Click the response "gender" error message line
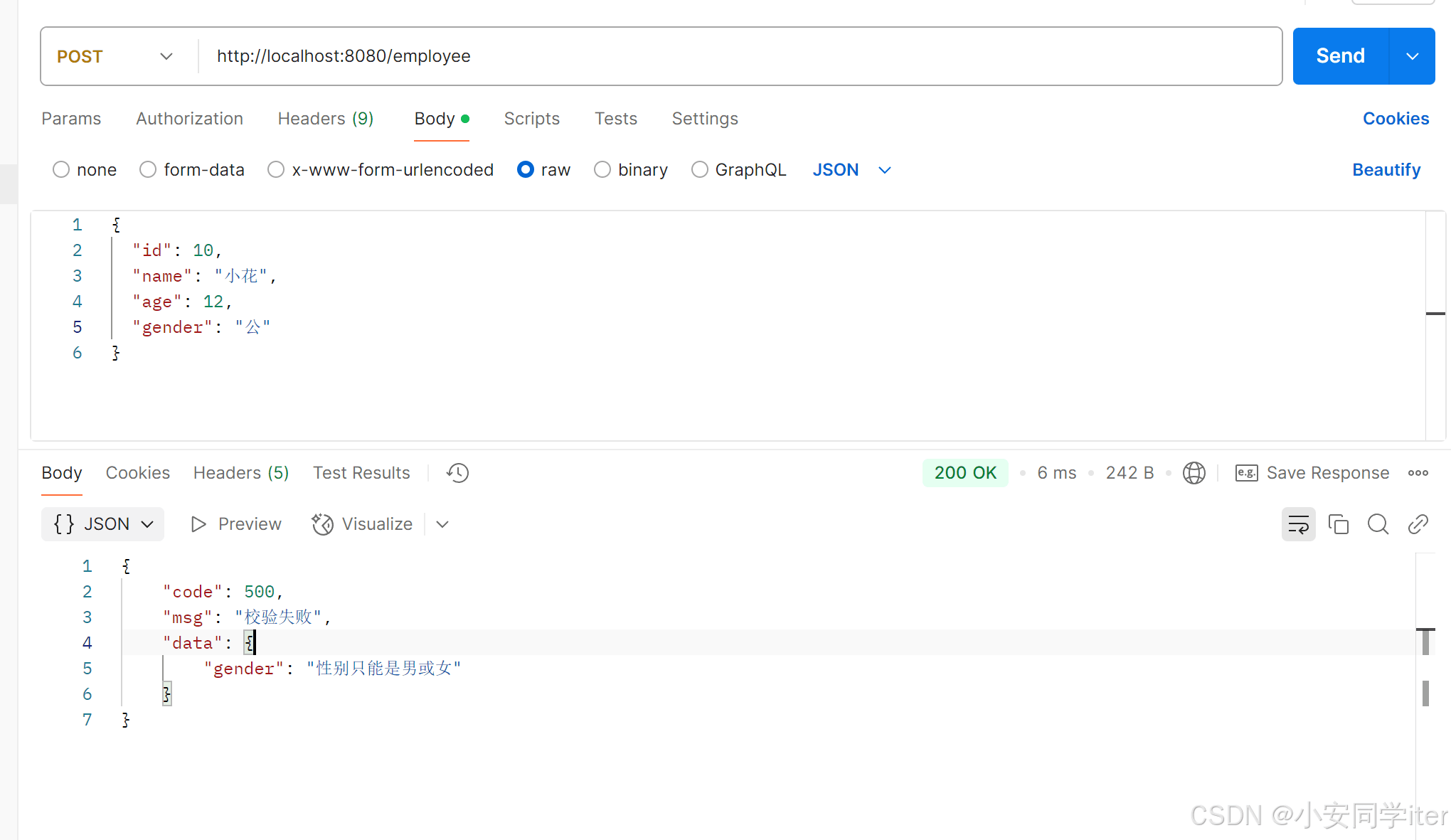 [x=332, y=669]
